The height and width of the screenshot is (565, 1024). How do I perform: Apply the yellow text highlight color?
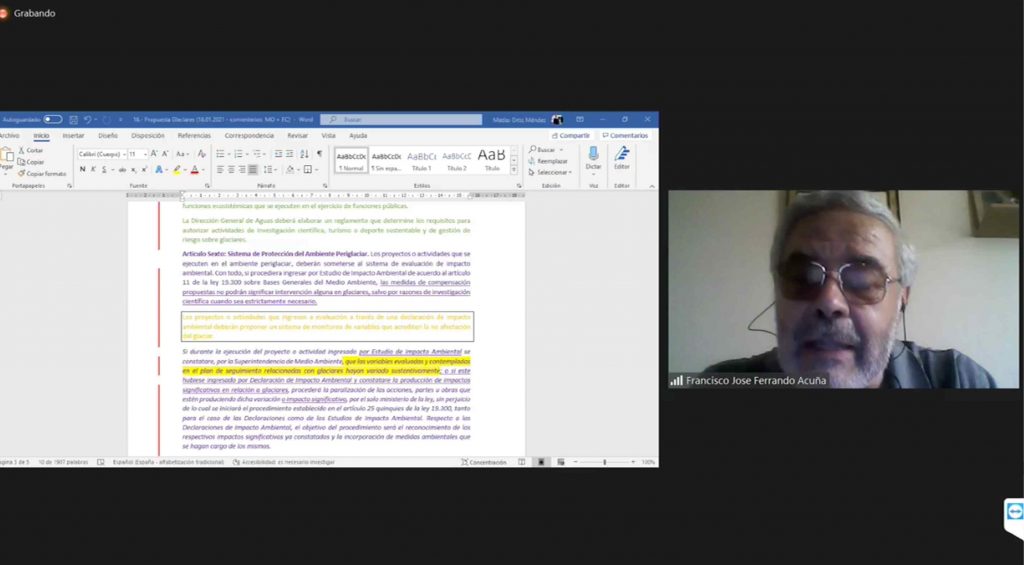pyautogui.click(x=176, y=170)
